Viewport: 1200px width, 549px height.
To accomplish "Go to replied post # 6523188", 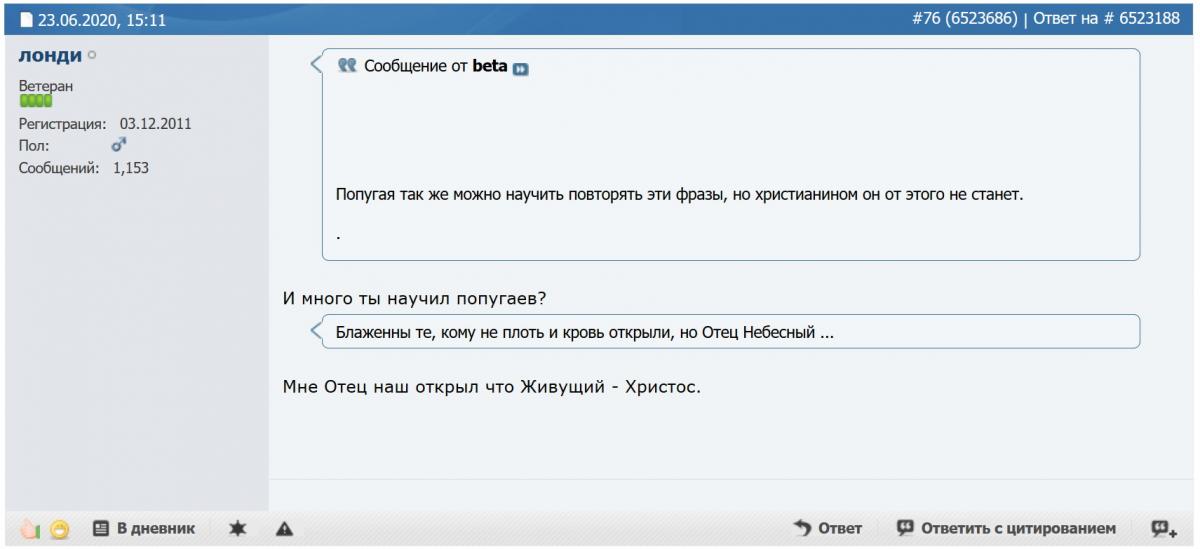I will [1150, 19].
